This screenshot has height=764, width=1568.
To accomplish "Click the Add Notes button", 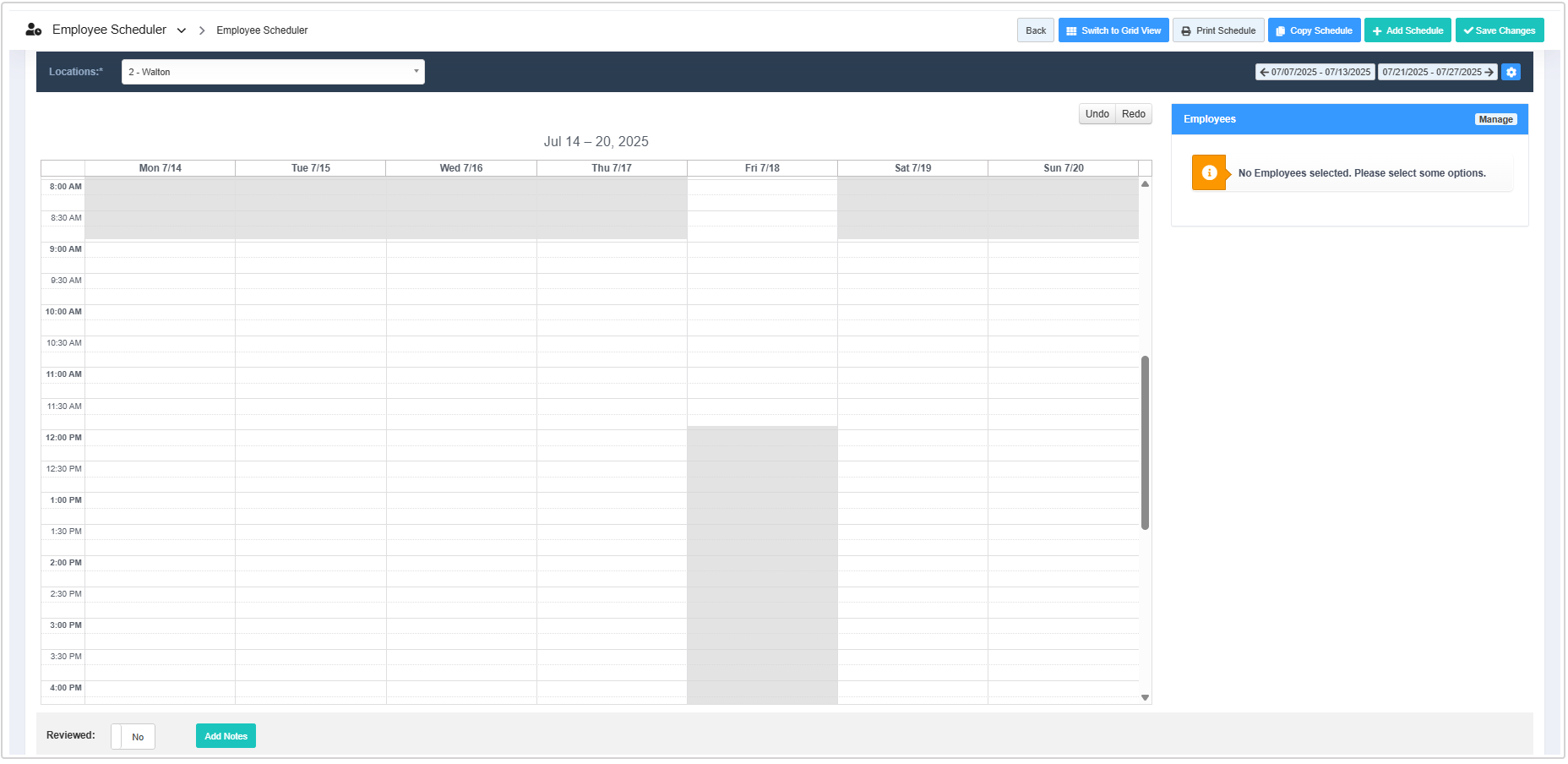I will 226,736.
